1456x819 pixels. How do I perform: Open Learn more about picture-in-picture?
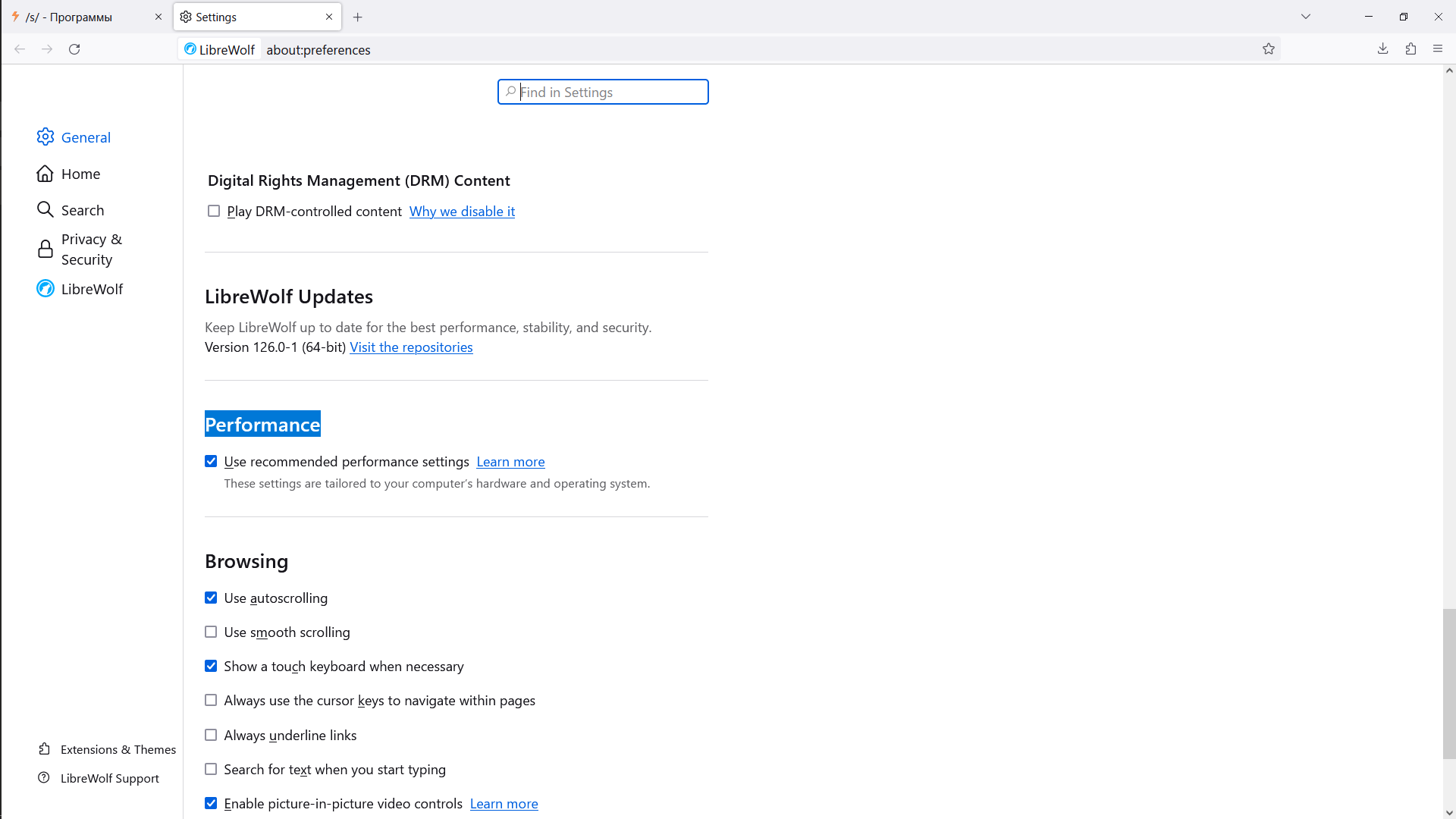click(x=504, y=804)
